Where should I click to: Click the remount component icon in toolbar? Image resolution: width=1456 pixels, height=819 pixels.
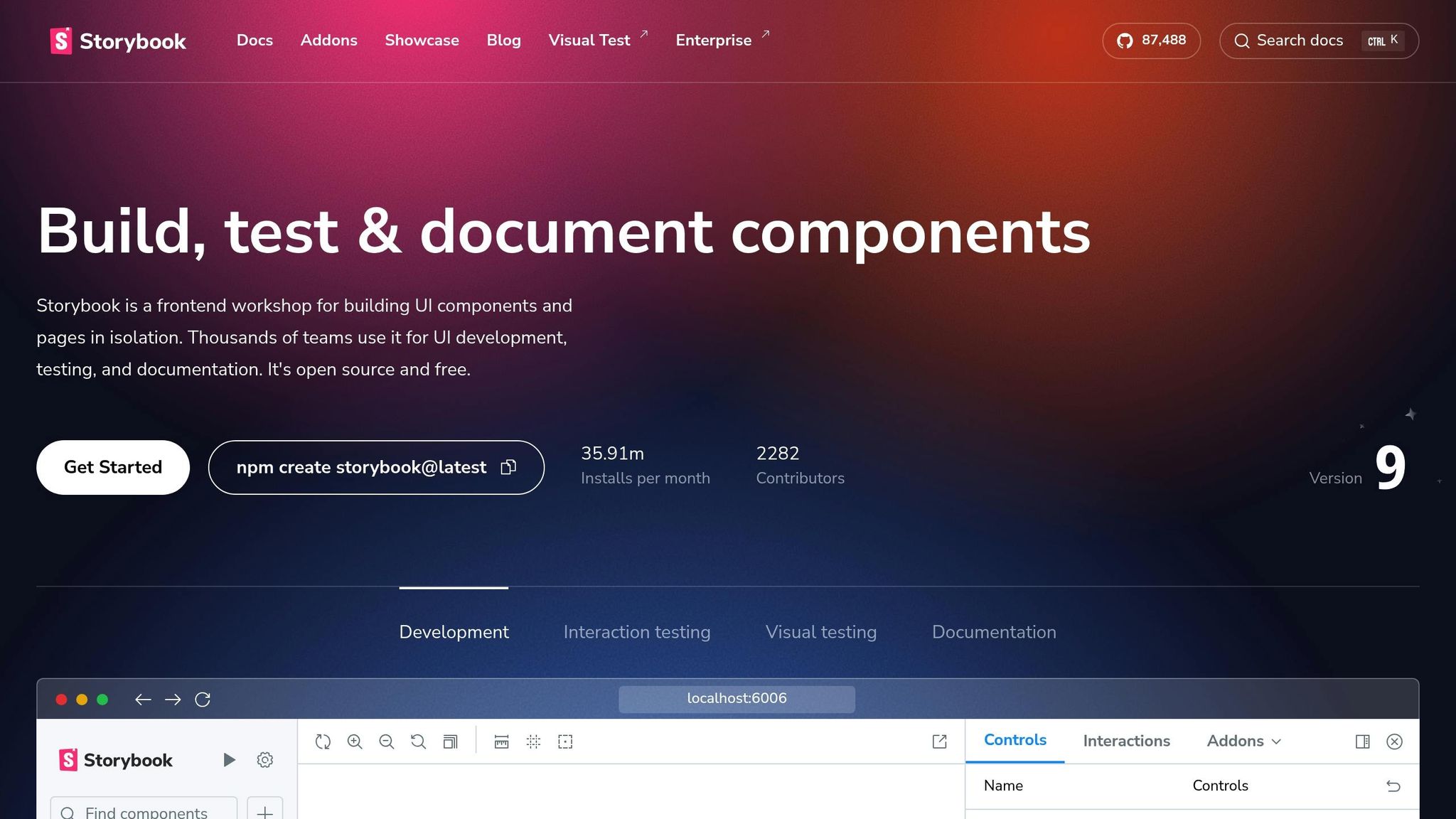point(323,742)
